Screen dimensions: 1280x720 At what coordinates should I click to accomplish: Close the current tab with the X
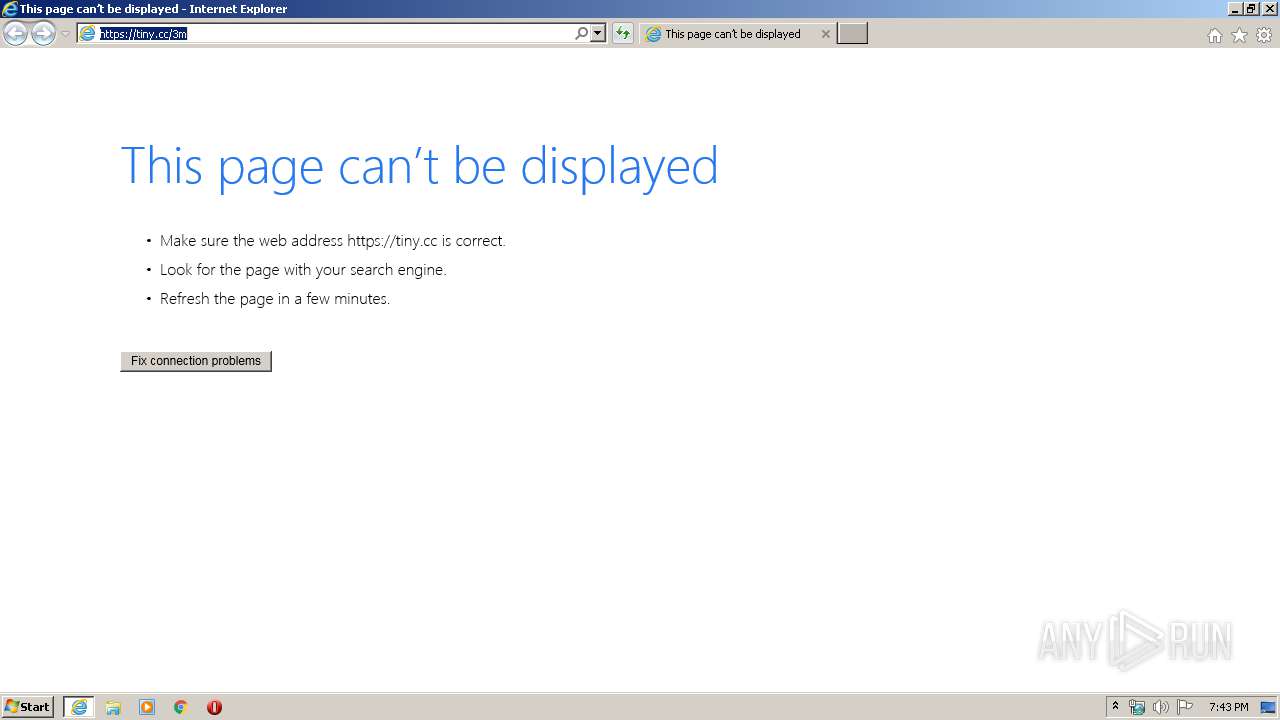click(825, 34)
